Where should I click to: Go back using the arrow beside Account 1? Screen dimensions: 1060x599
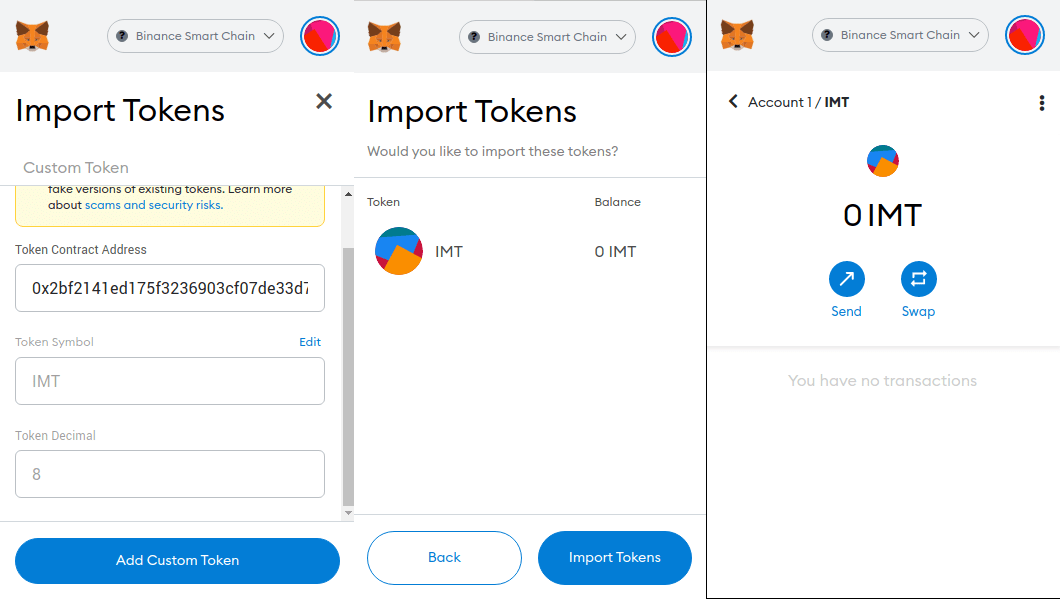733,102
